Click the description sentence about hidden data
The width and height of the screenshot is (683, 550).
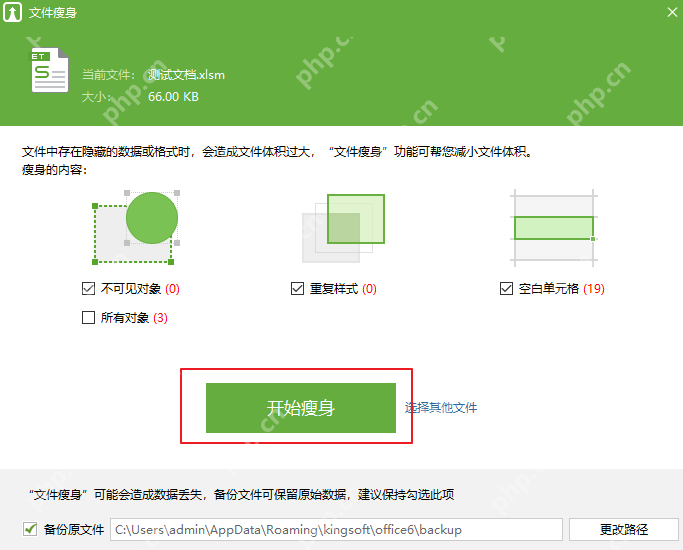tap(277, 152)
